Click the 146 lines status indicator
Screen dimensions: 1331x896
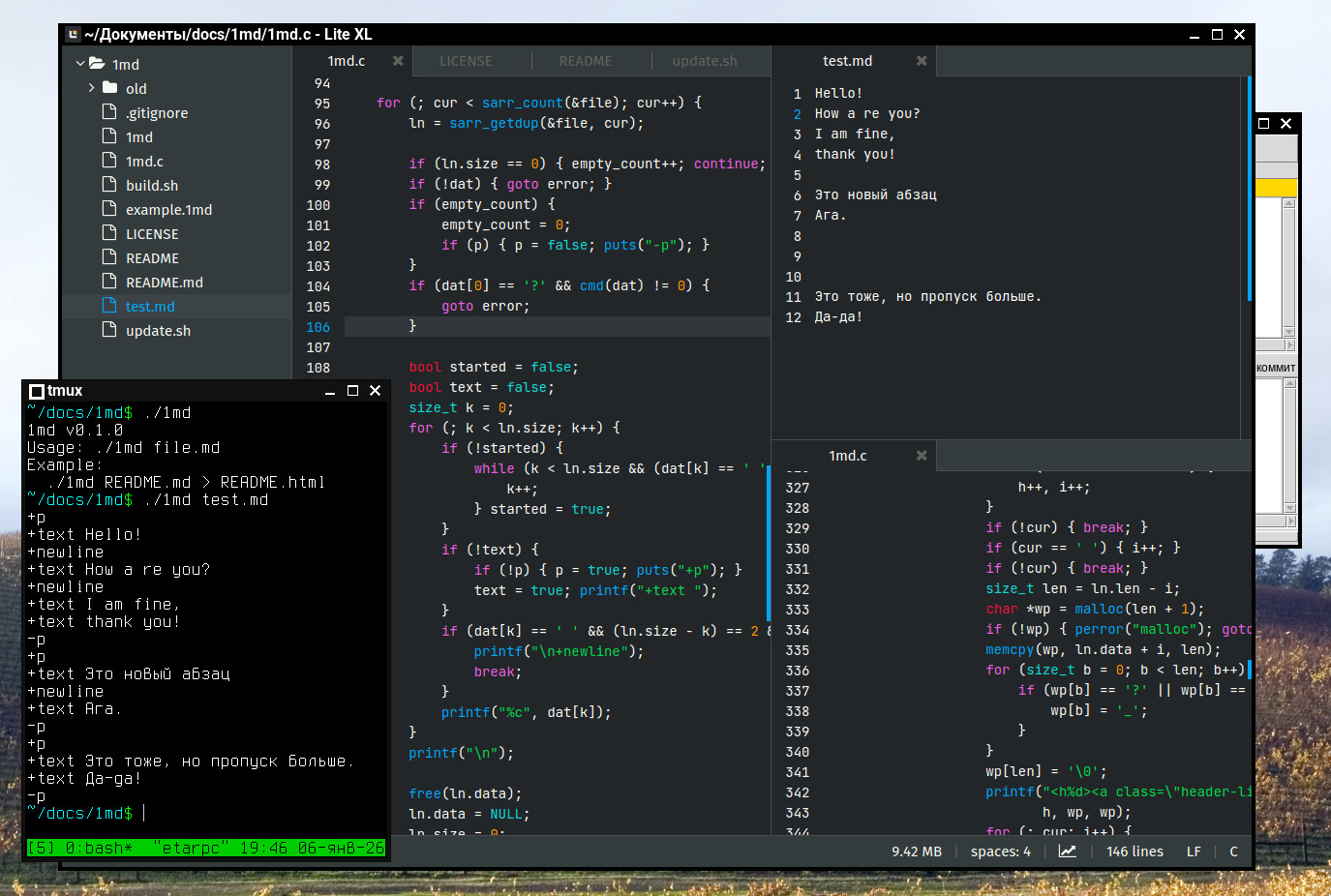click(1134, 851)
